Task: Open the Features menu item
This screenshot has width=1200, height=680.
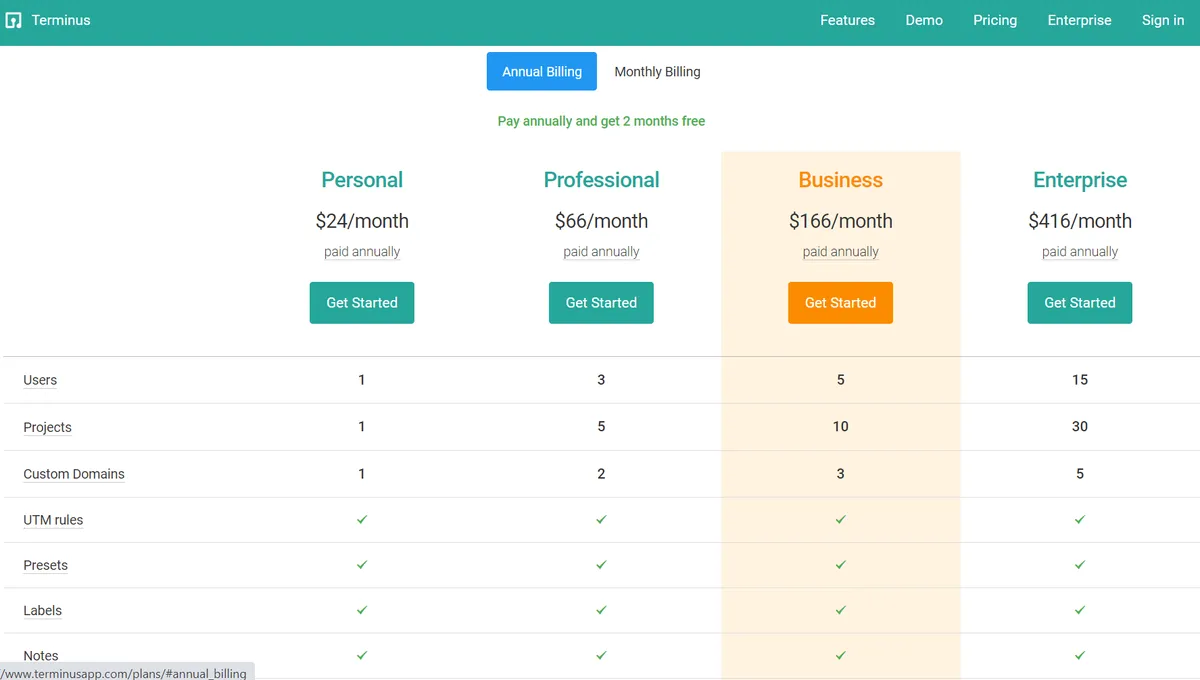Action: click(847, 20)
